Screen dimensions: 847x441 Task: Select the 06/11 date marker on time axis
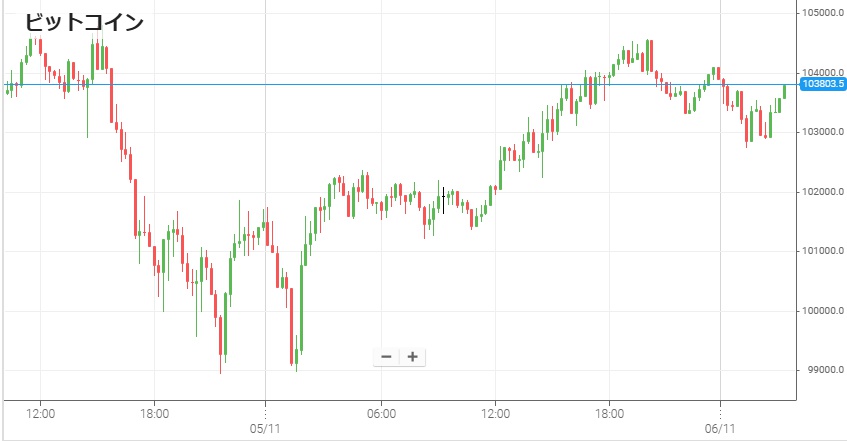click(x=720, y=425)
